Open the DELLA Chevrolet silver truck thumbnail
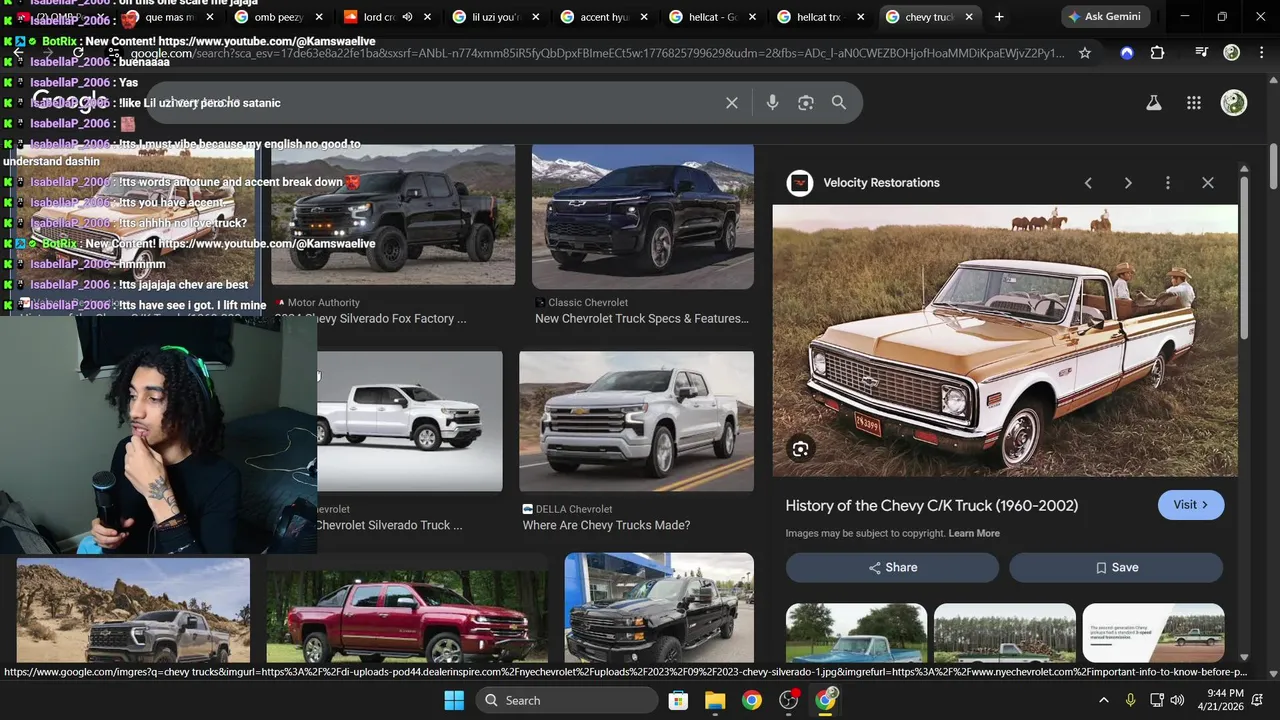Viewport: 1280px width, 720px height. 637,421
